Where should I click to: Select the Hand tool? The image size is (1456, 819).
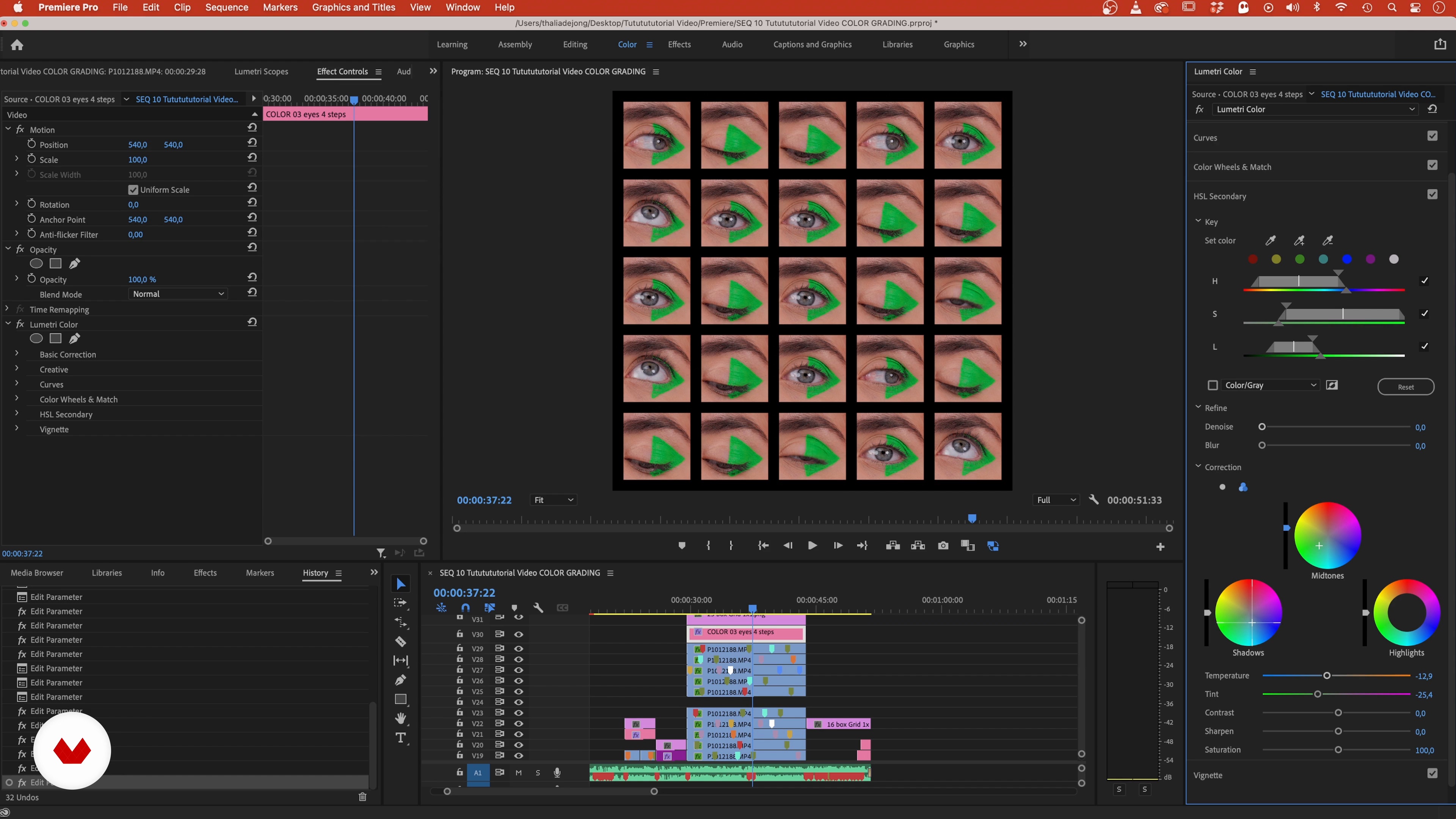pyautogui.click(x=401, y=719)
